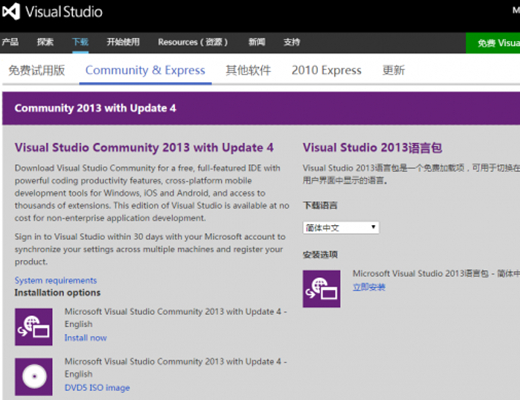Click the language pack web installer icon

(x=321, y=289)
